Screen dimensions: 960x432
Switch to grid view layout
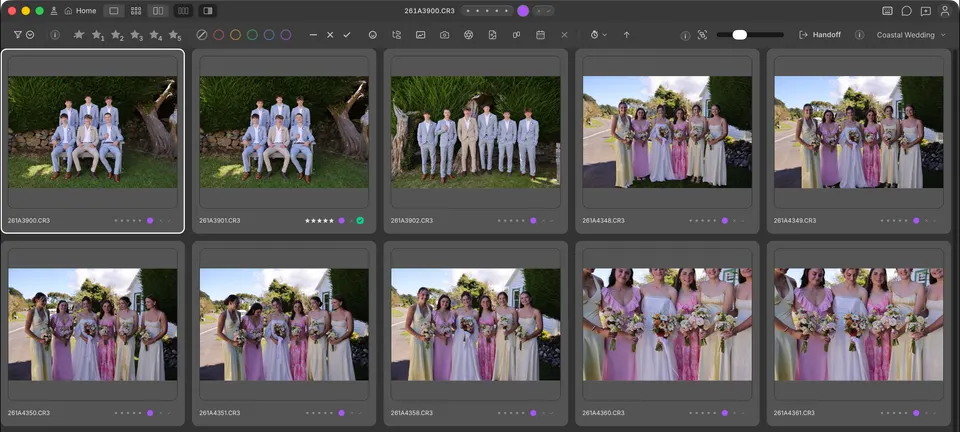point(136,10)
